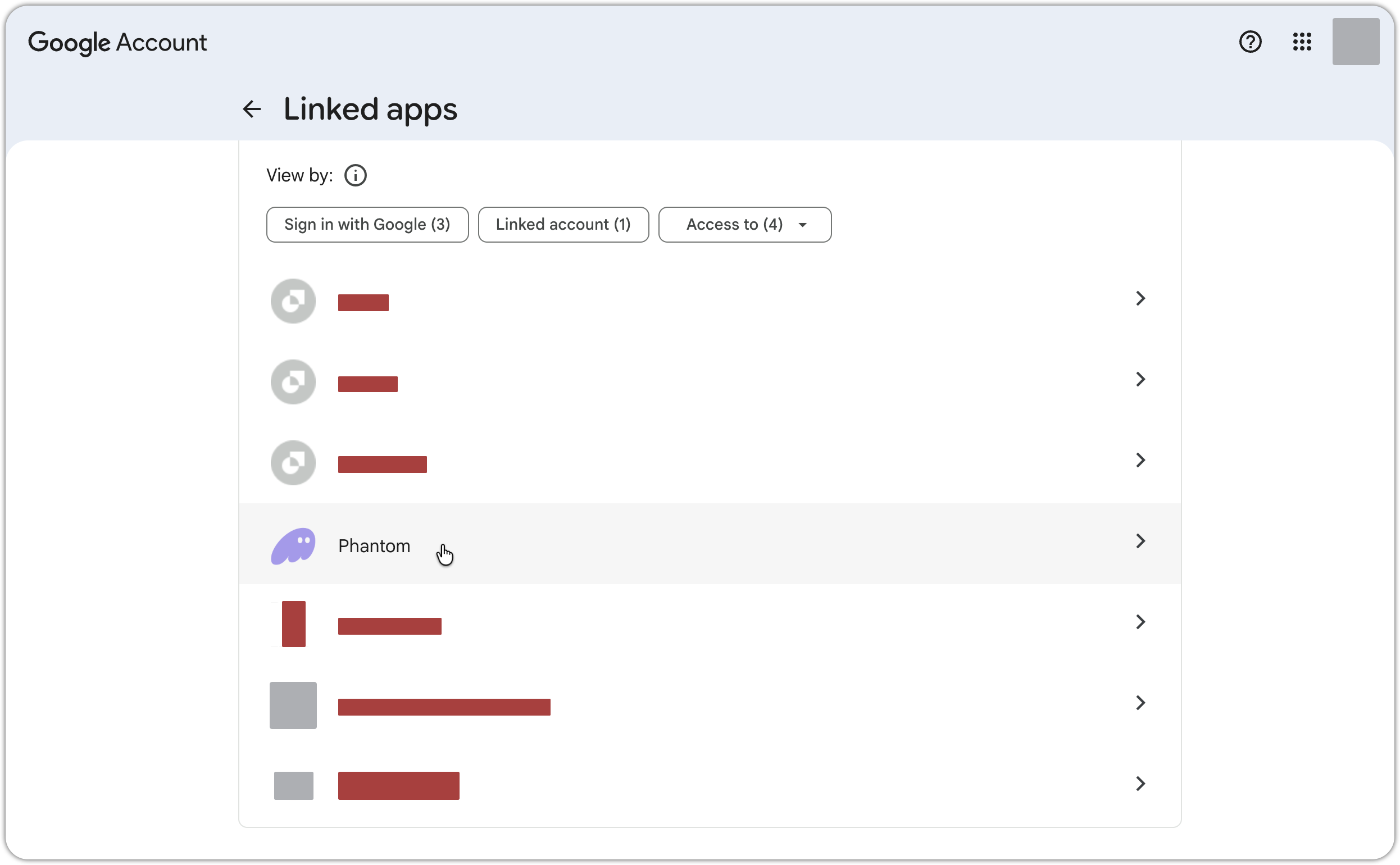Open the Google apps grid icon
Screen dimensions: 1400x865
pos(1302,42)
